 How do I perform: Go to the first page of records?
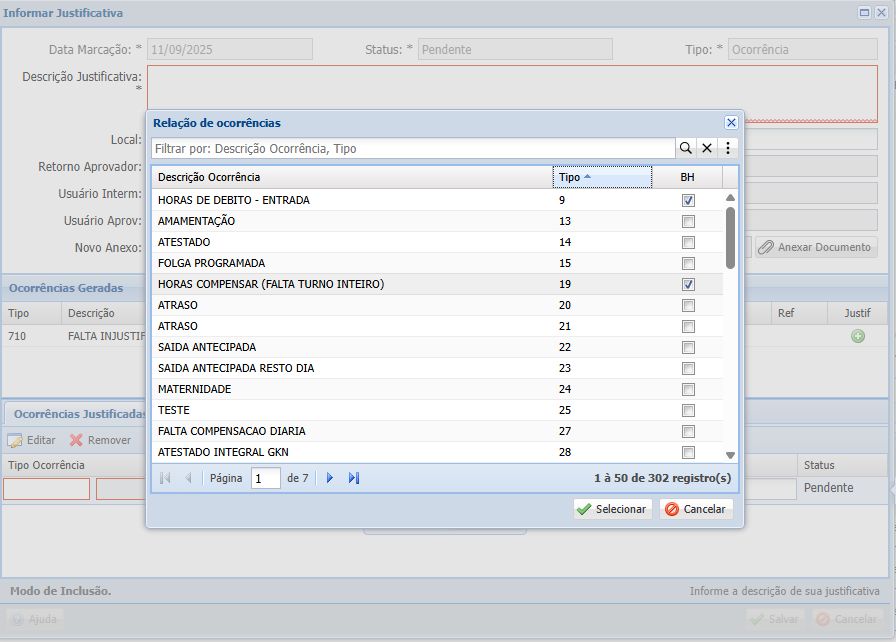[165, 478]
